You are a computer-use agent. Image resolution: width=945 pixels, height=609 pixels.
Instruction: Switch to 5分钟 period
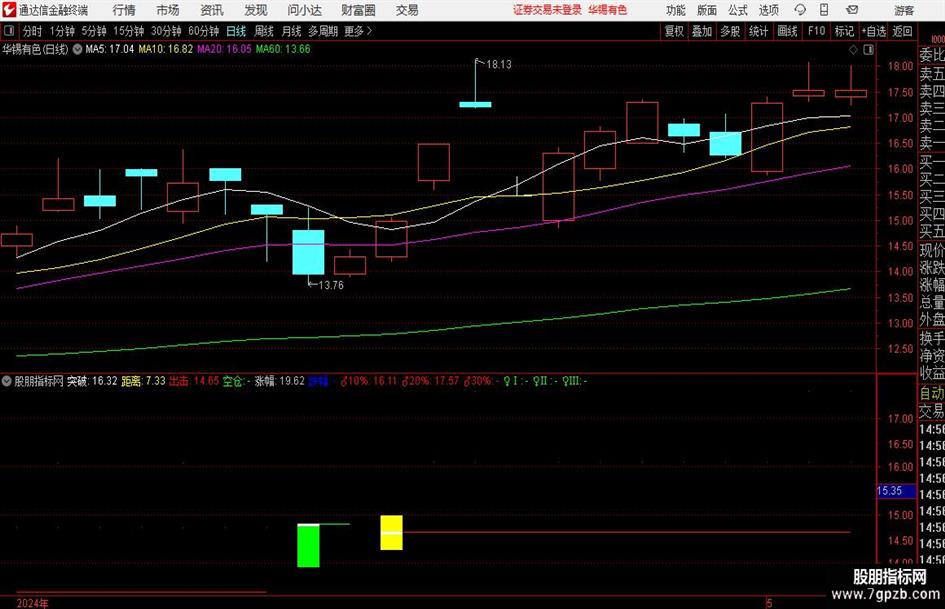pos(93,31)
